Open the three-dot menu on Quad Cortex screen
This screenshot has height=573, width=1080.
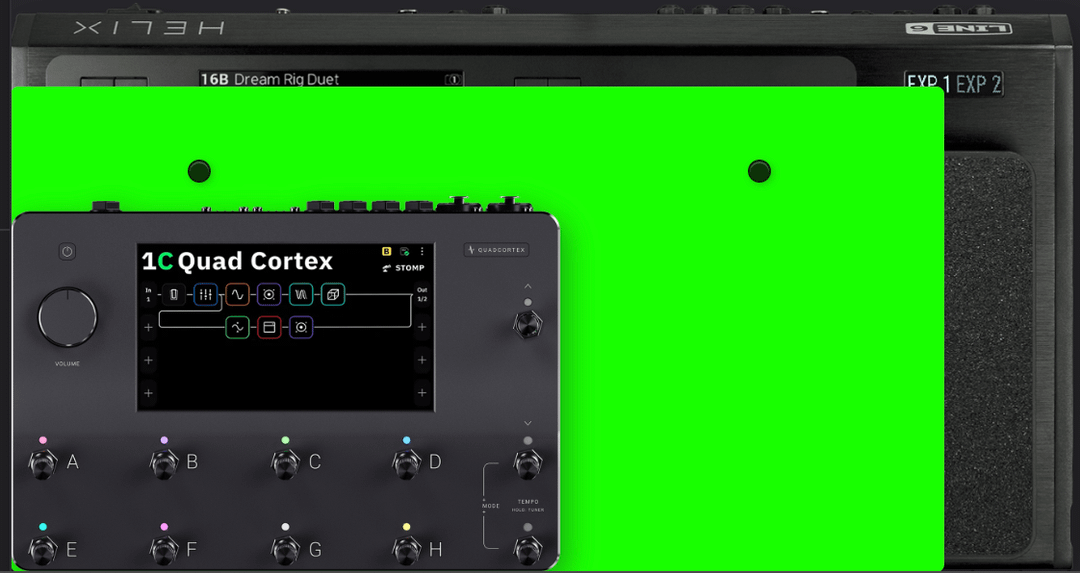tap(422, 252)
